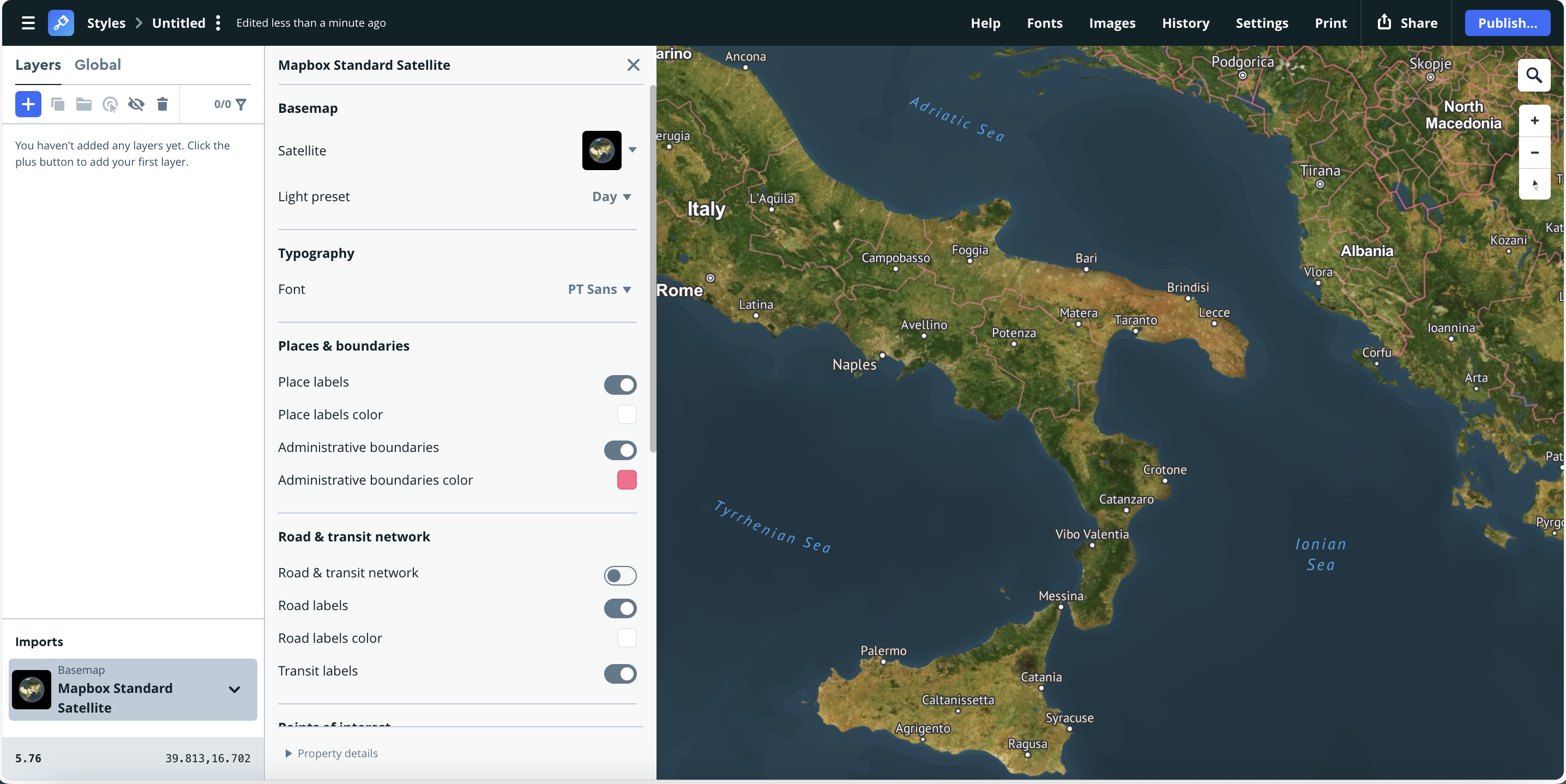Turn off the Transit labels toggle
1566x784 pixels.
click(620, 673)
